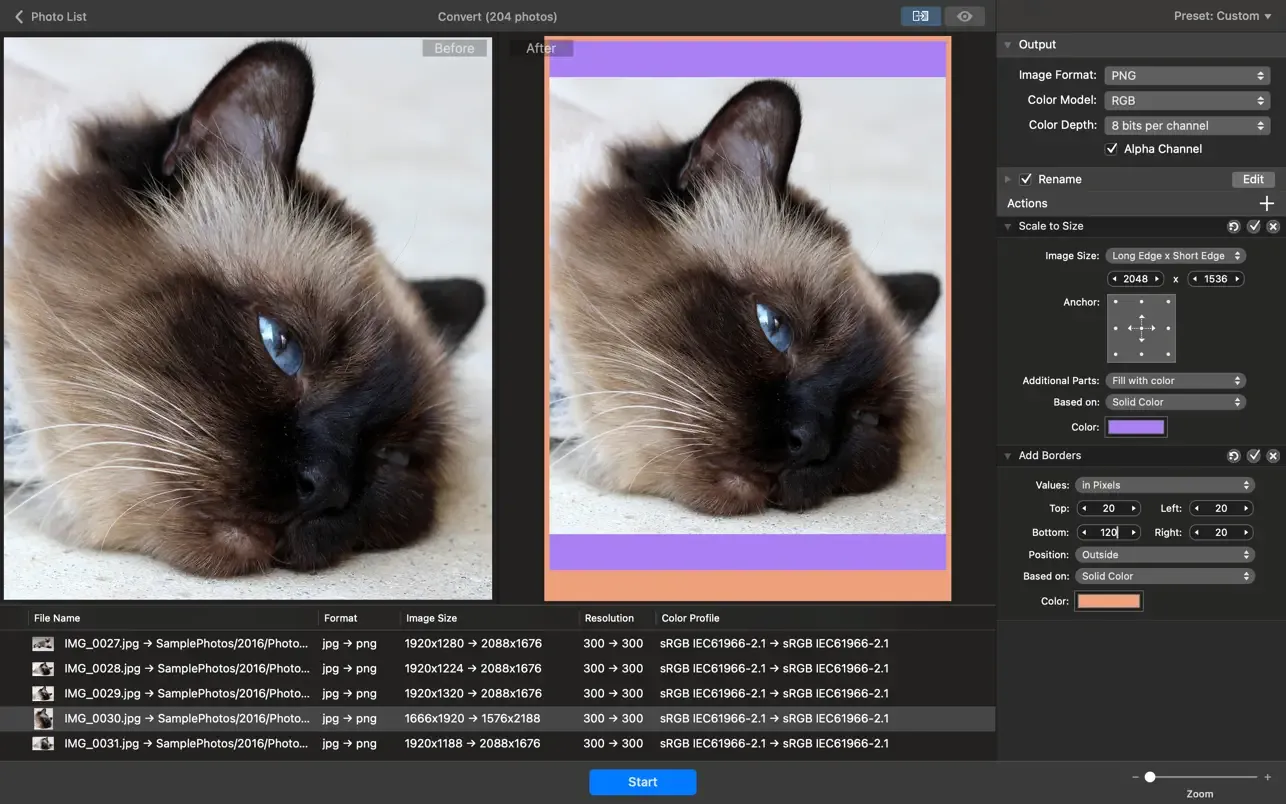
Task: Switch to side-by-side compare view
Action: click(920, 16)
